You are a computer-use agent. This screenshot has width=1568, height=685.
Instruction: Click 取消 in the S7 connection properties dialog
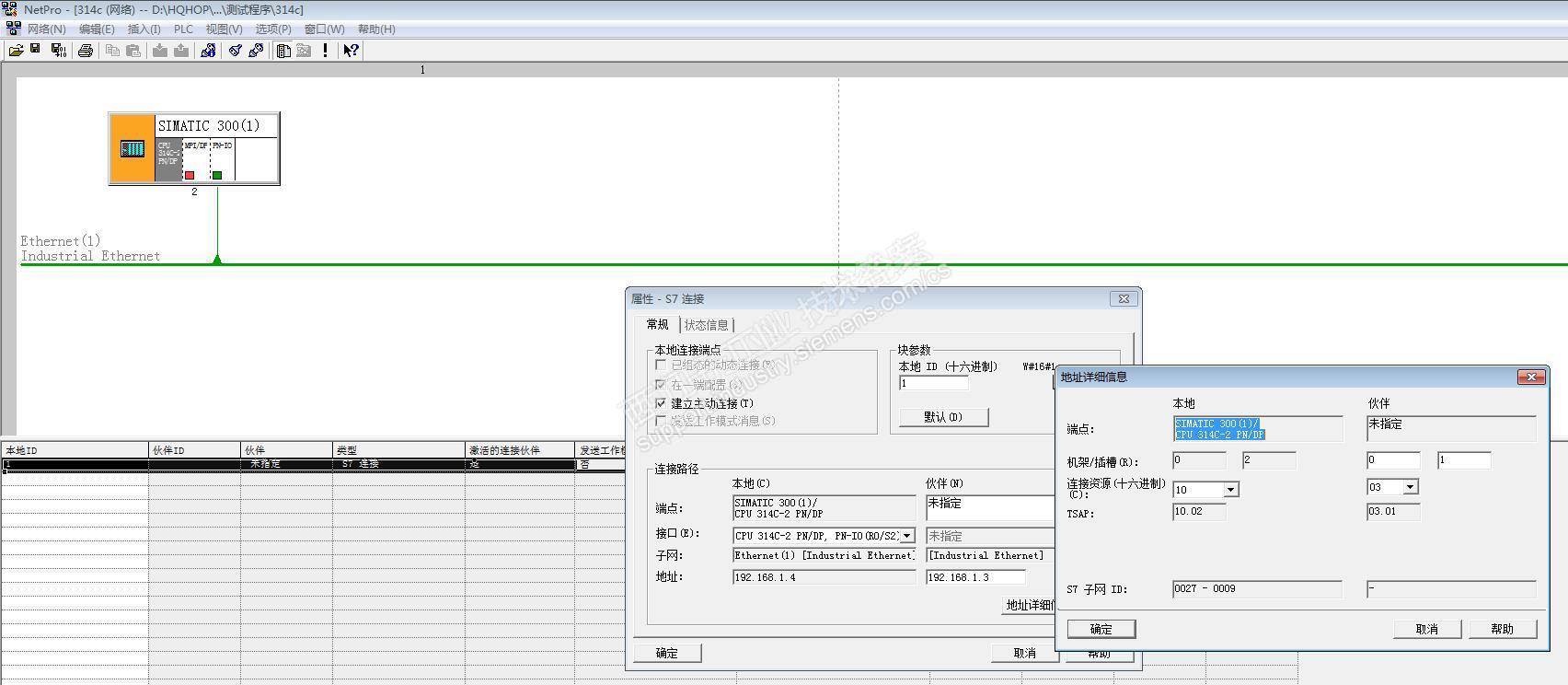coord(1024,653)
